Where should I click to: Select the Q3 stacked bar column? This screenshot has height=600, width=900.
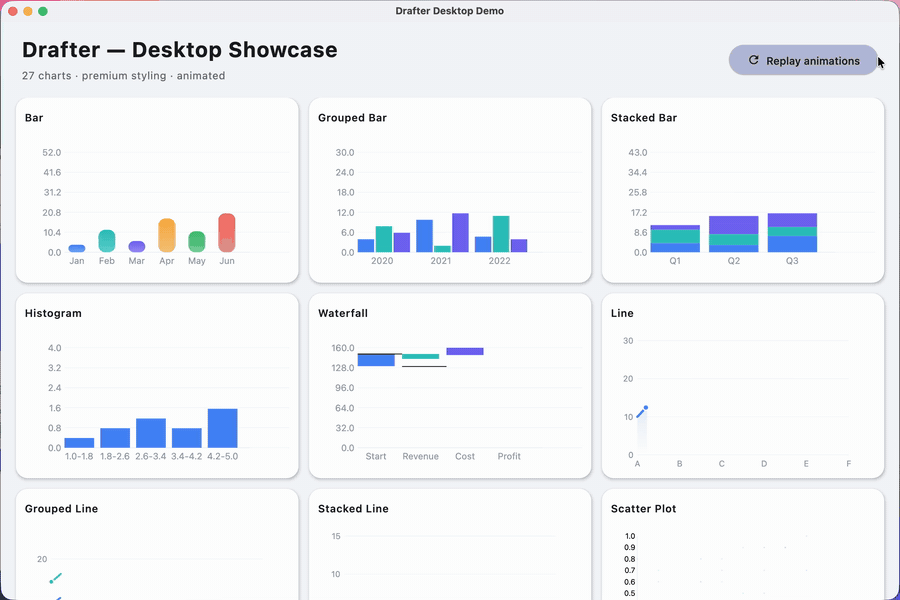pyautogui.click(x=792, y=233)
